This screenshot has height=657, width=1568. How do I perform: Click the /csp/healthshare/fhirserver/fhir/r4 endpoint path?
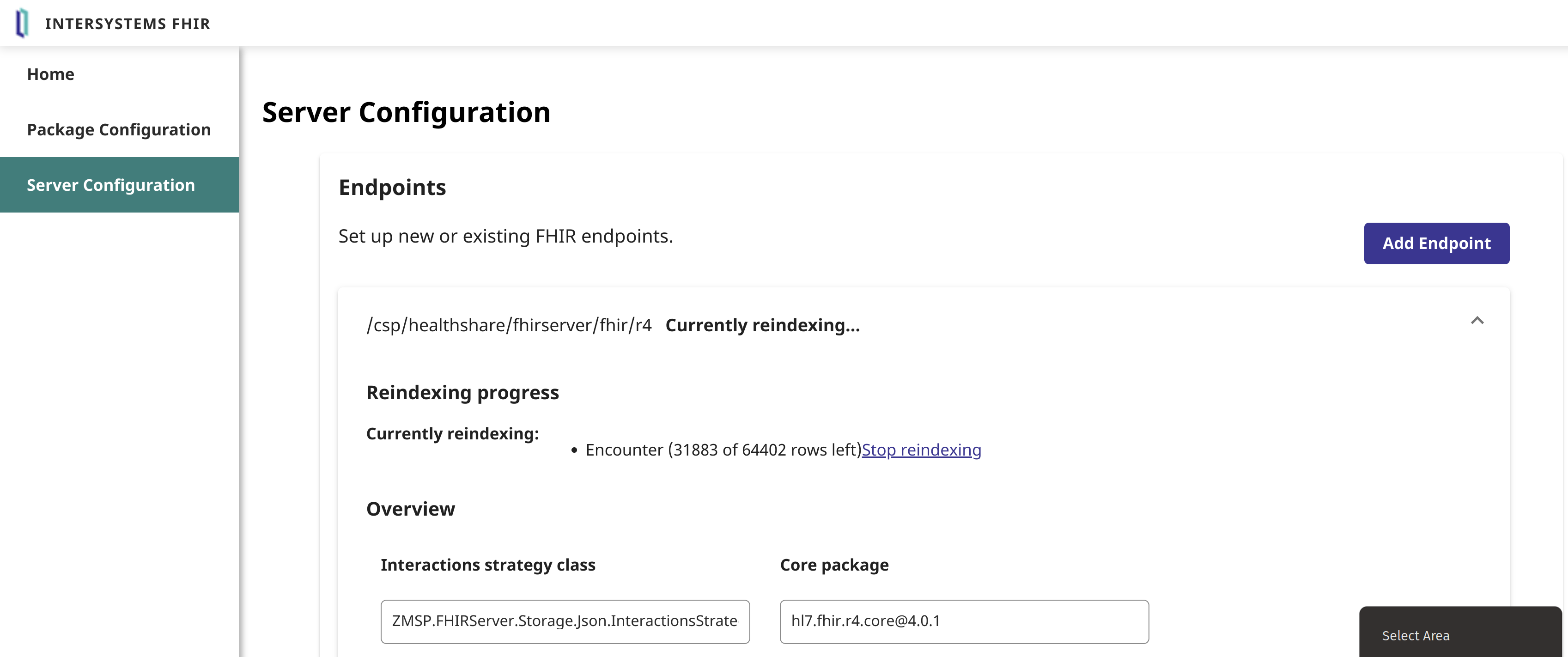[509, 325]
